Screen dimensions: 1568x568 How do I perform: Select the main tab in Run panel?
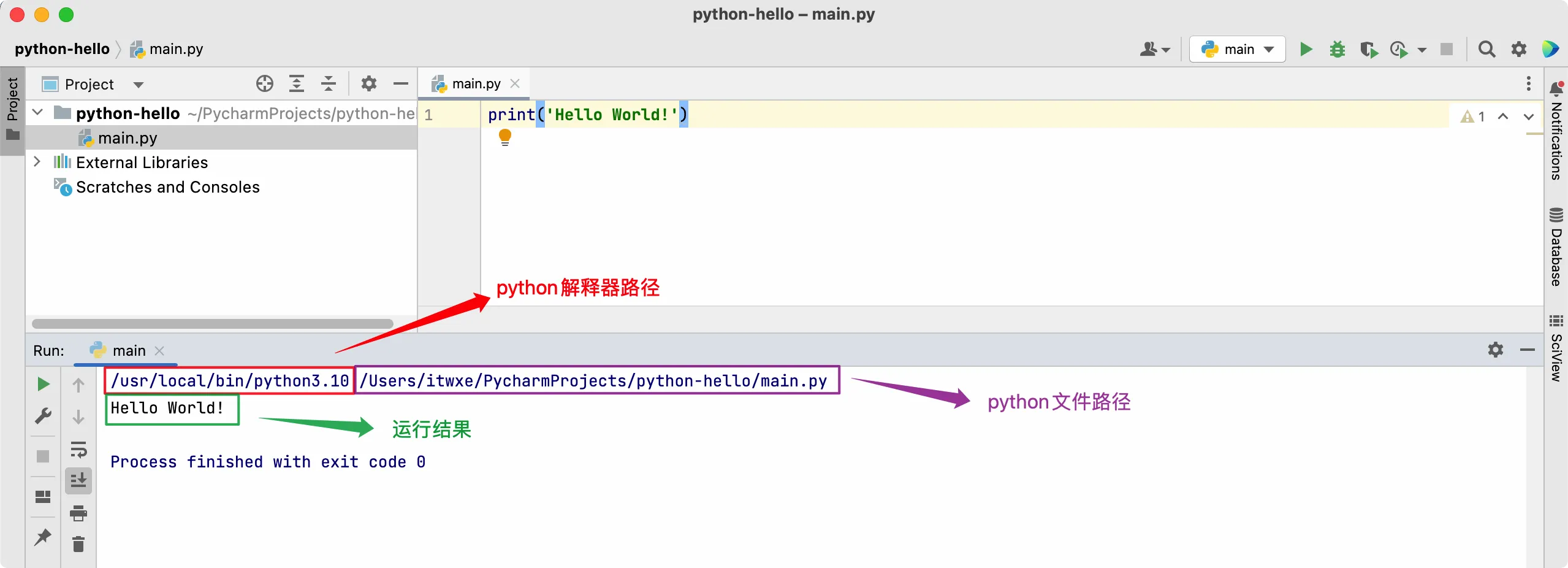(128, 351)
